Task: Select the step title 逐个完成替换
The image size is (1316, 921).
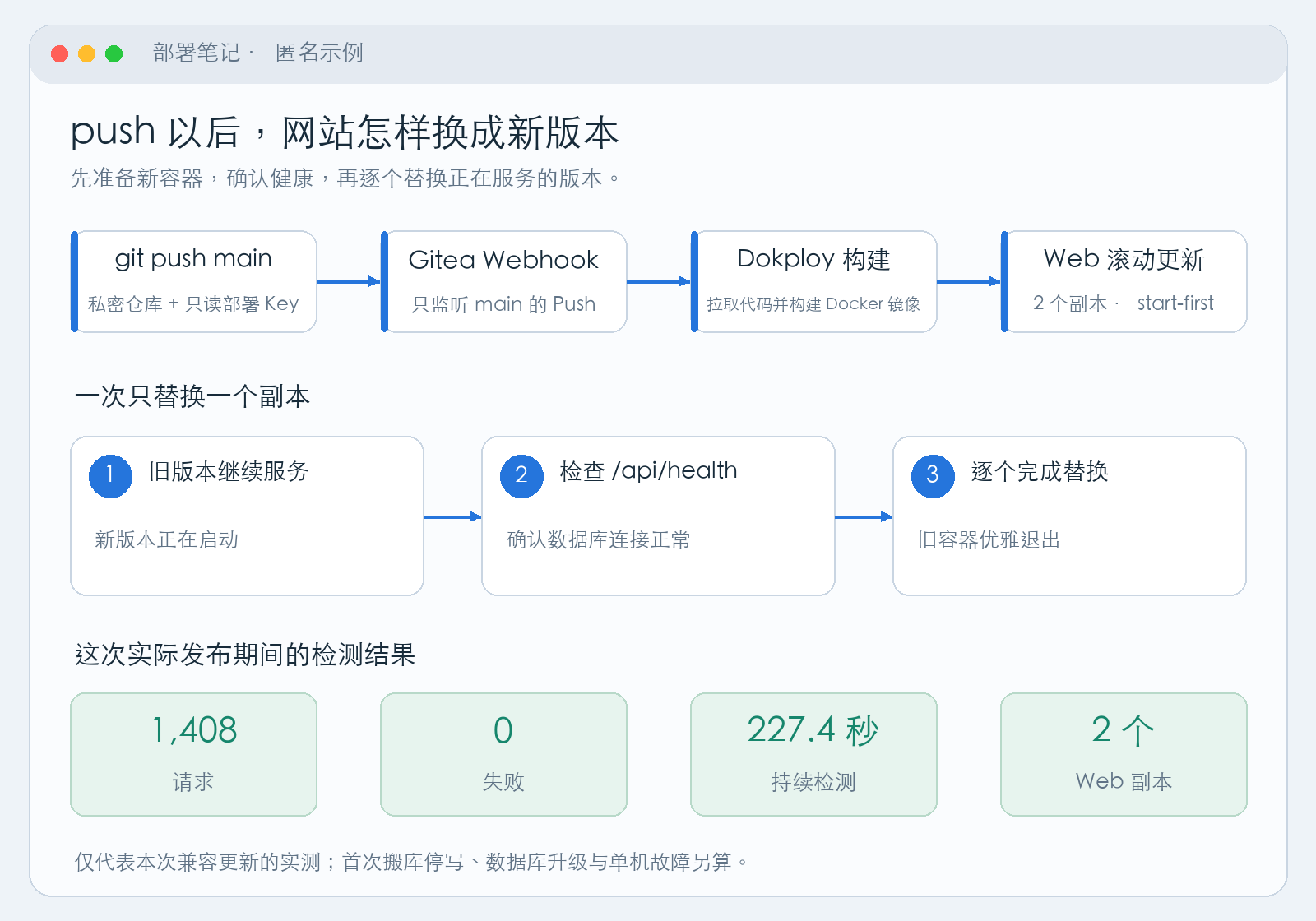Action: (1040, 471)
